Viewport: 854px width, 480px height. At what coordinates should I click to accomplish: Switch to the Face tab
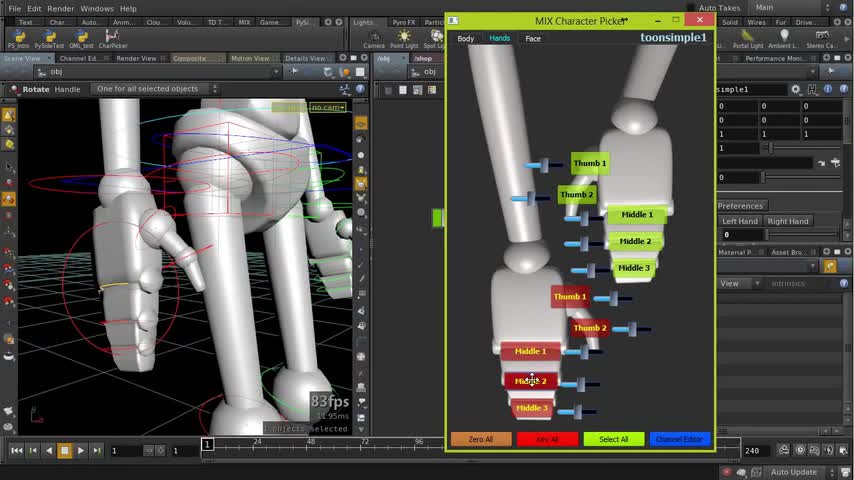[533, 39]
